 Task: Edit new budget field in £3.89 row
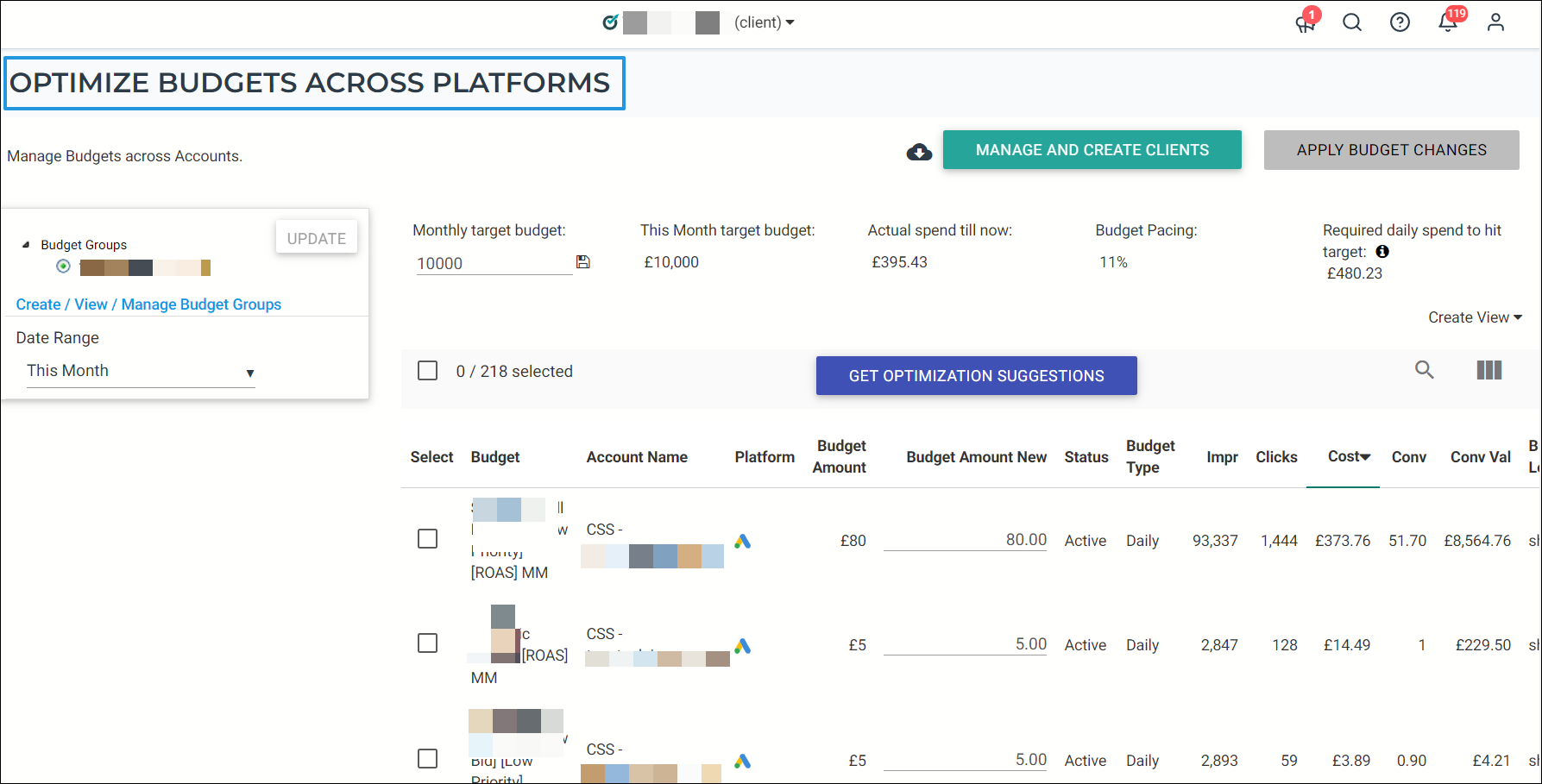point(965,760)
